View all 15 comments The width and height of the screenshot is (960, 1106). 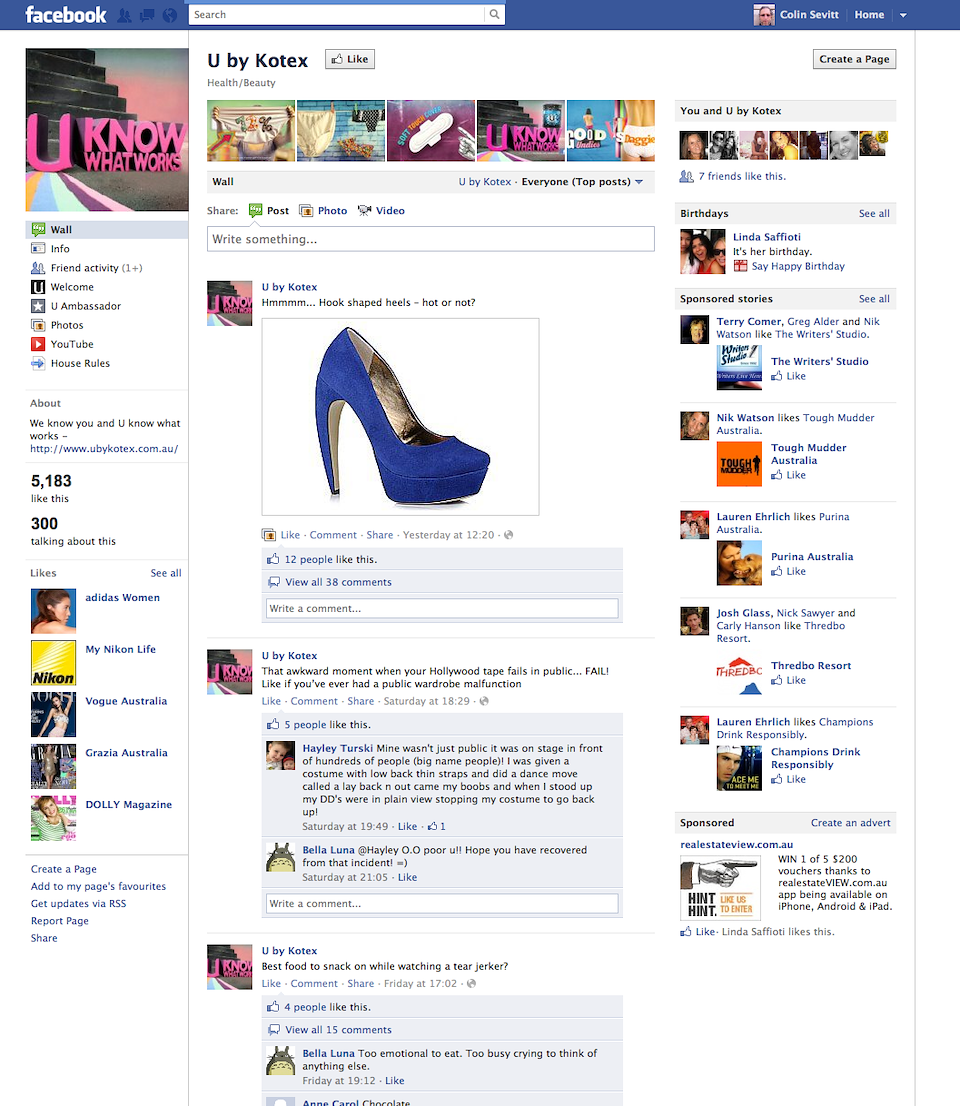click(x=338, y=1030)
